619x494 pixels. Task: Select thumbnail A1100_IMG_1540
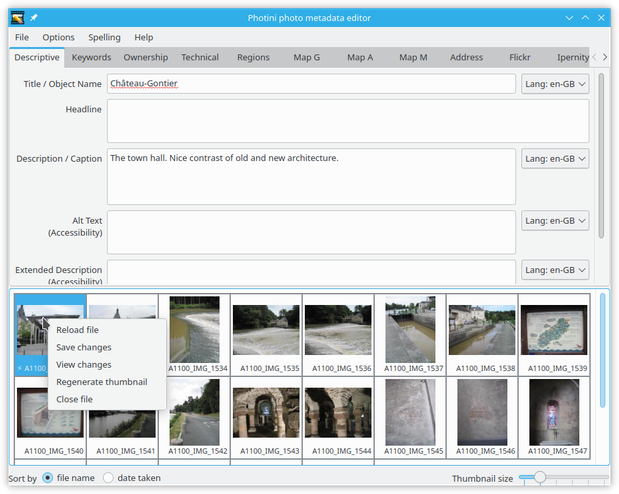coord(50,418)
